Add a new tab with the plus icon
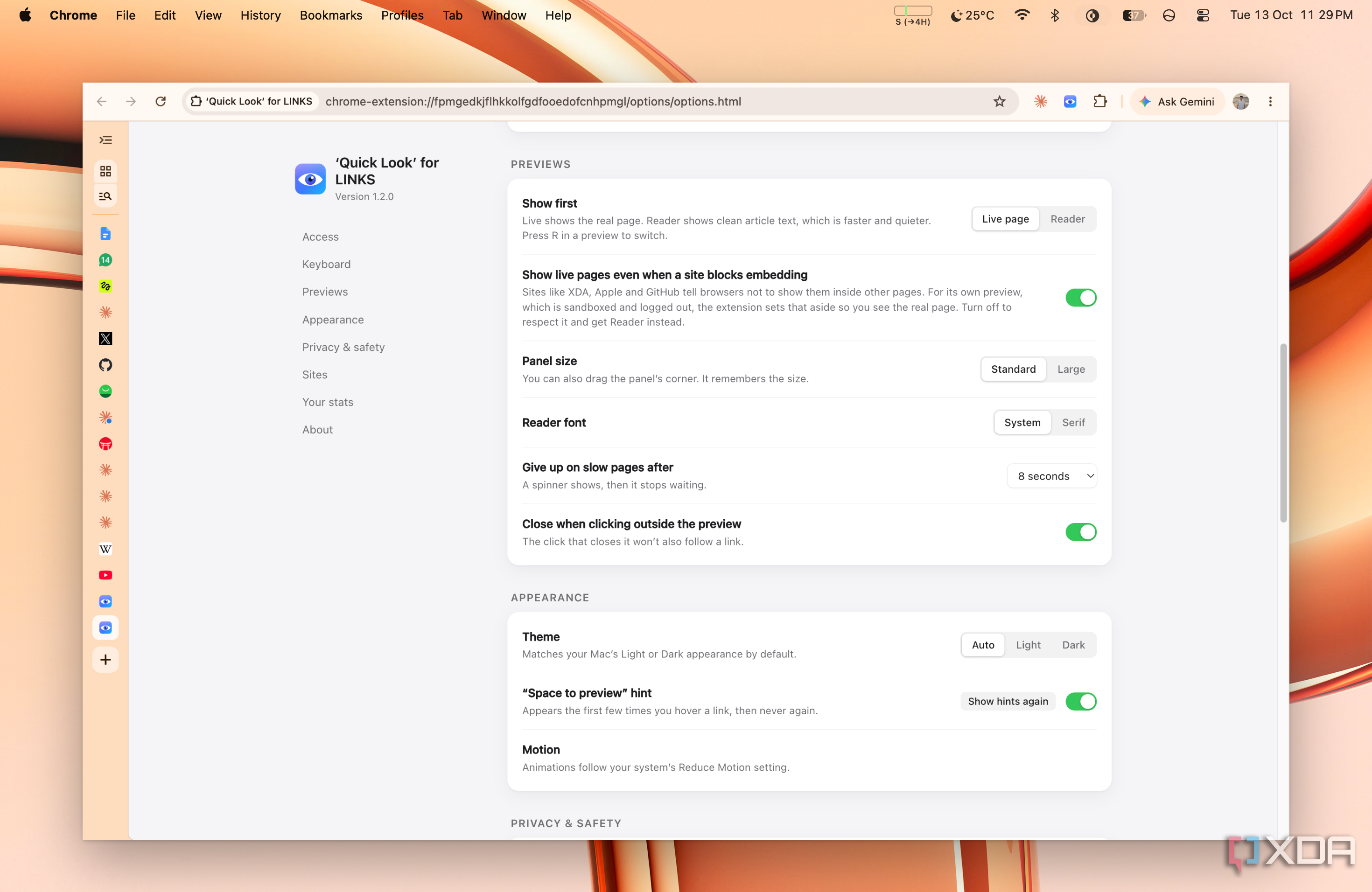Viewport: 1372px width, 892px height. click(x=105, y=660)
